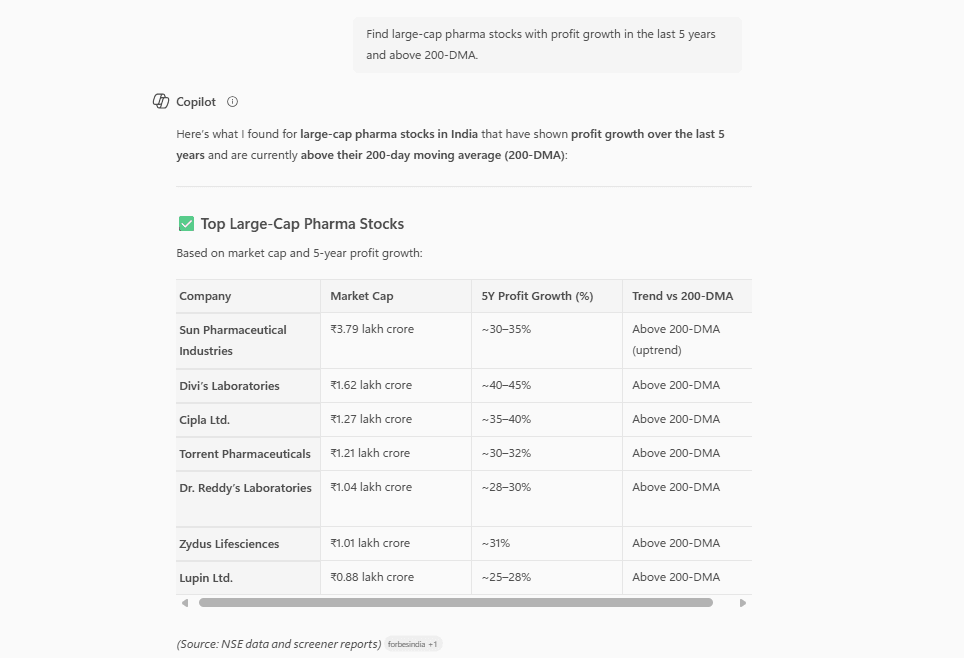Click the Market Cap column header

[x=362, y=296]
